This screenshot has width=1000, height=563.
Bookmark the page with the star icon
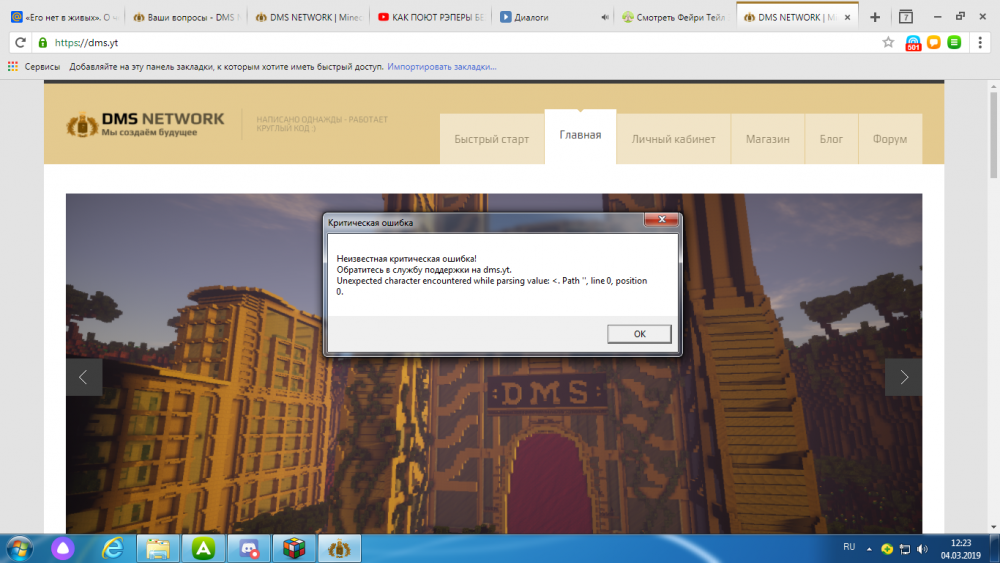pos(887,43)
